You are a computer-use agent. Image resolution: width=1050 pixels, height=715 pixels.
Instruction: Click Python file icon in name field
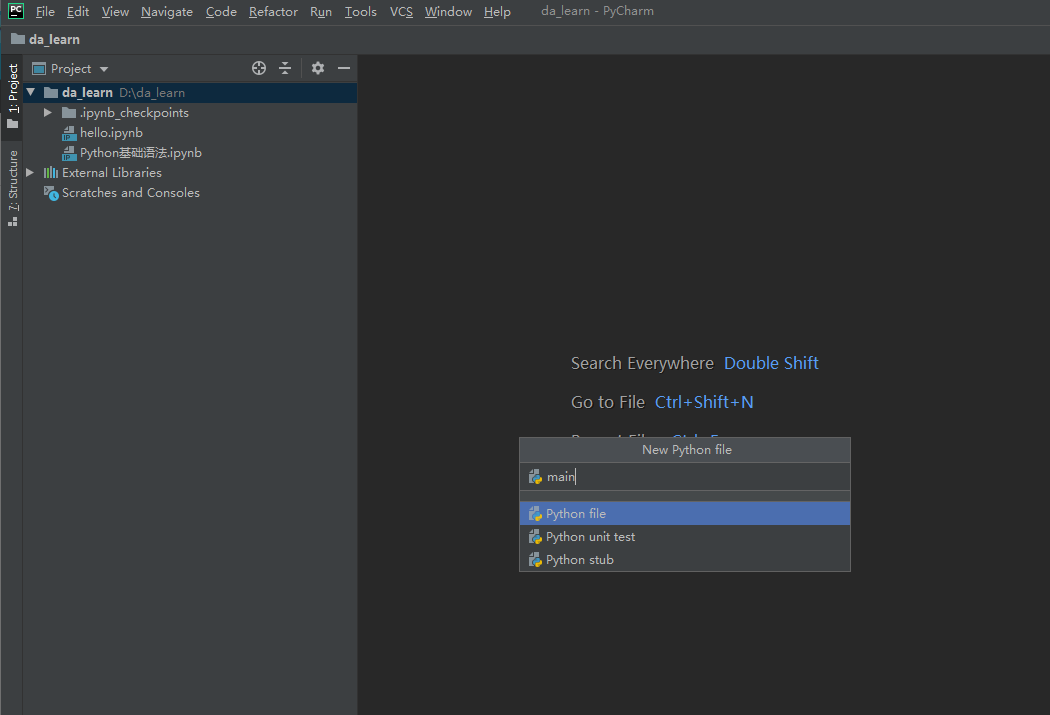[534, 477]
